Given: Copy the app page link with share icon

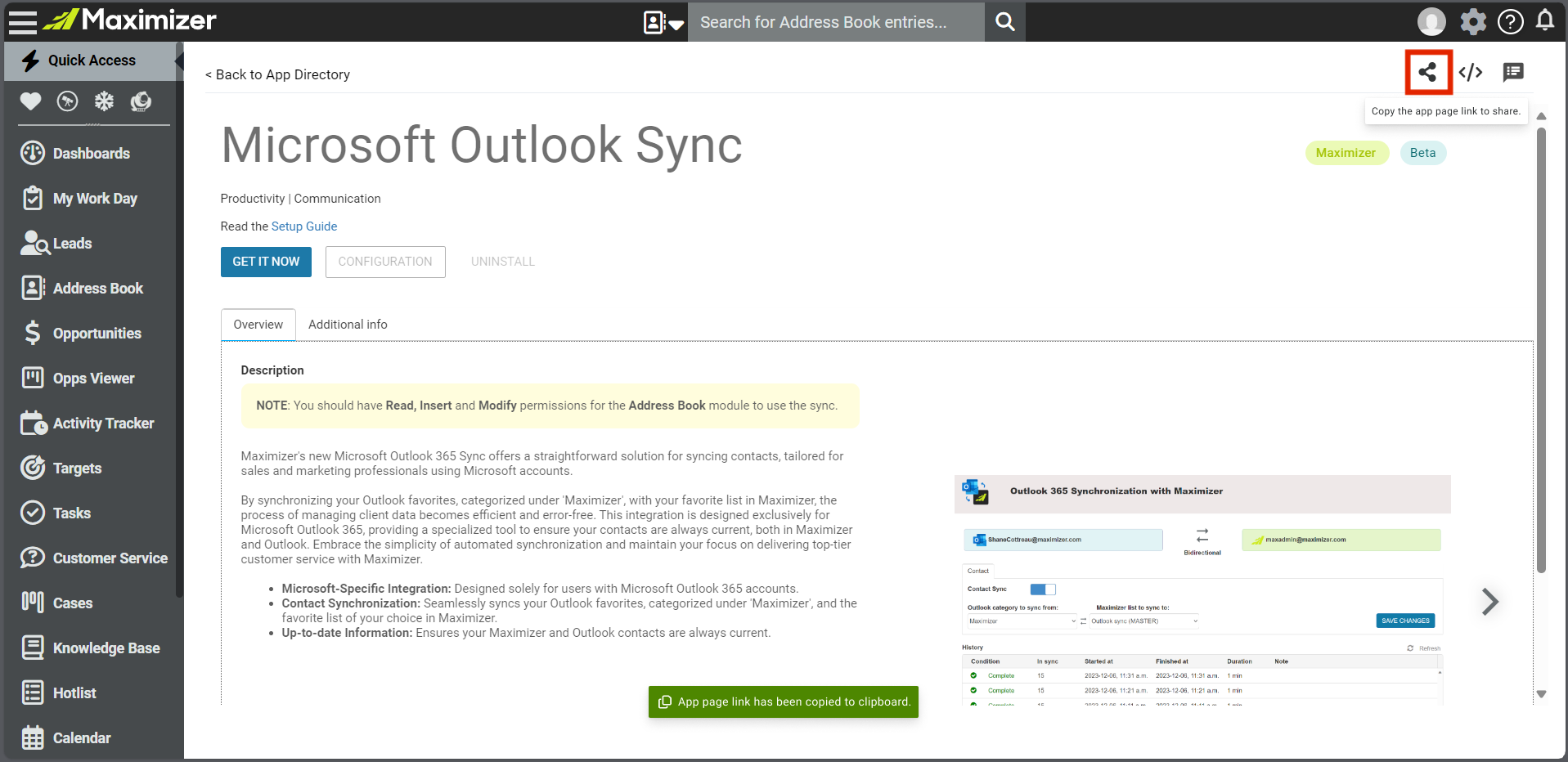Looking at the screenshot, I should [1427, 72].
